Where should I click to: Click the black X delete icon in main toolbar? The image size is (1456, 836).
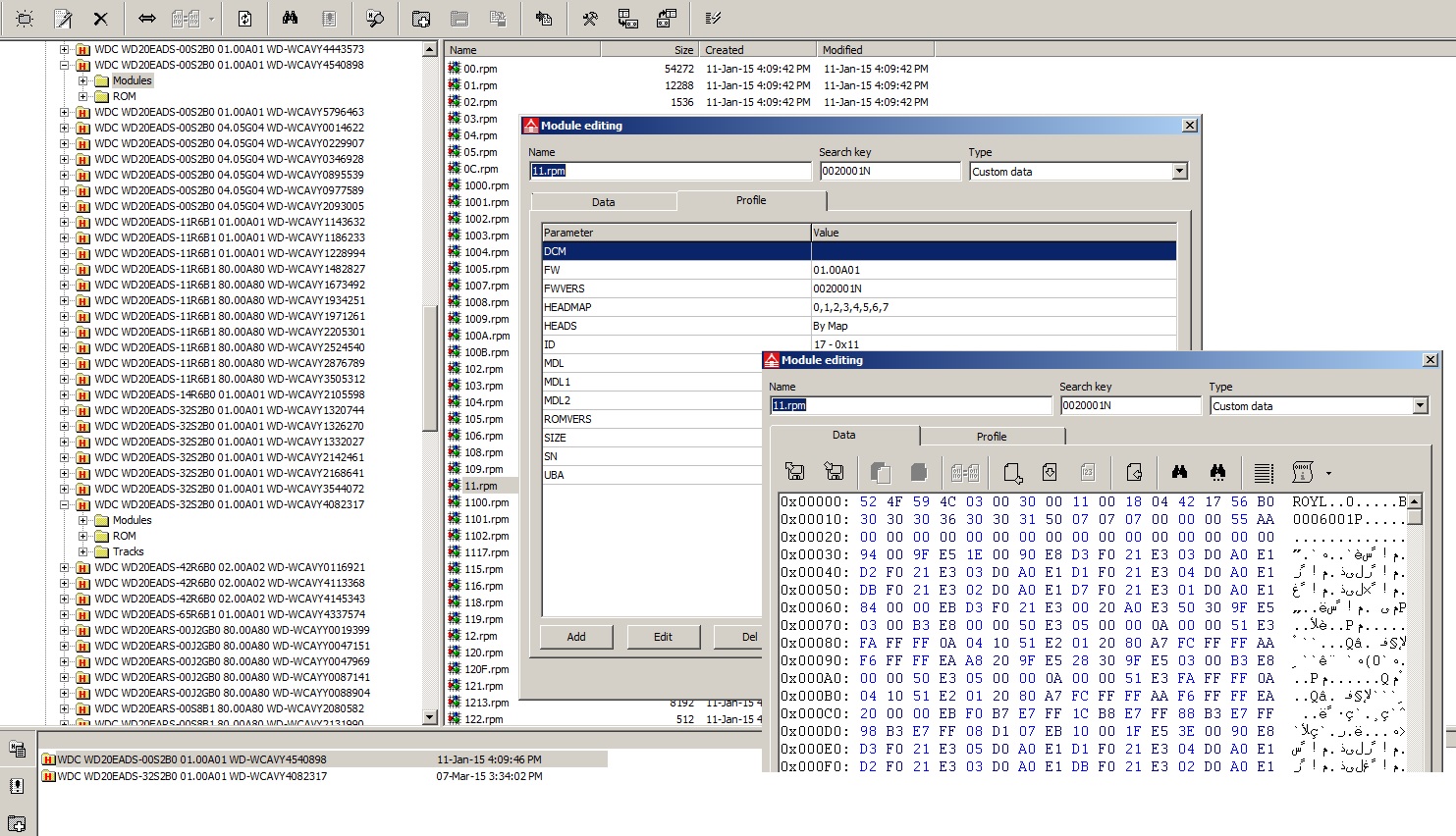tap(100, 19)
